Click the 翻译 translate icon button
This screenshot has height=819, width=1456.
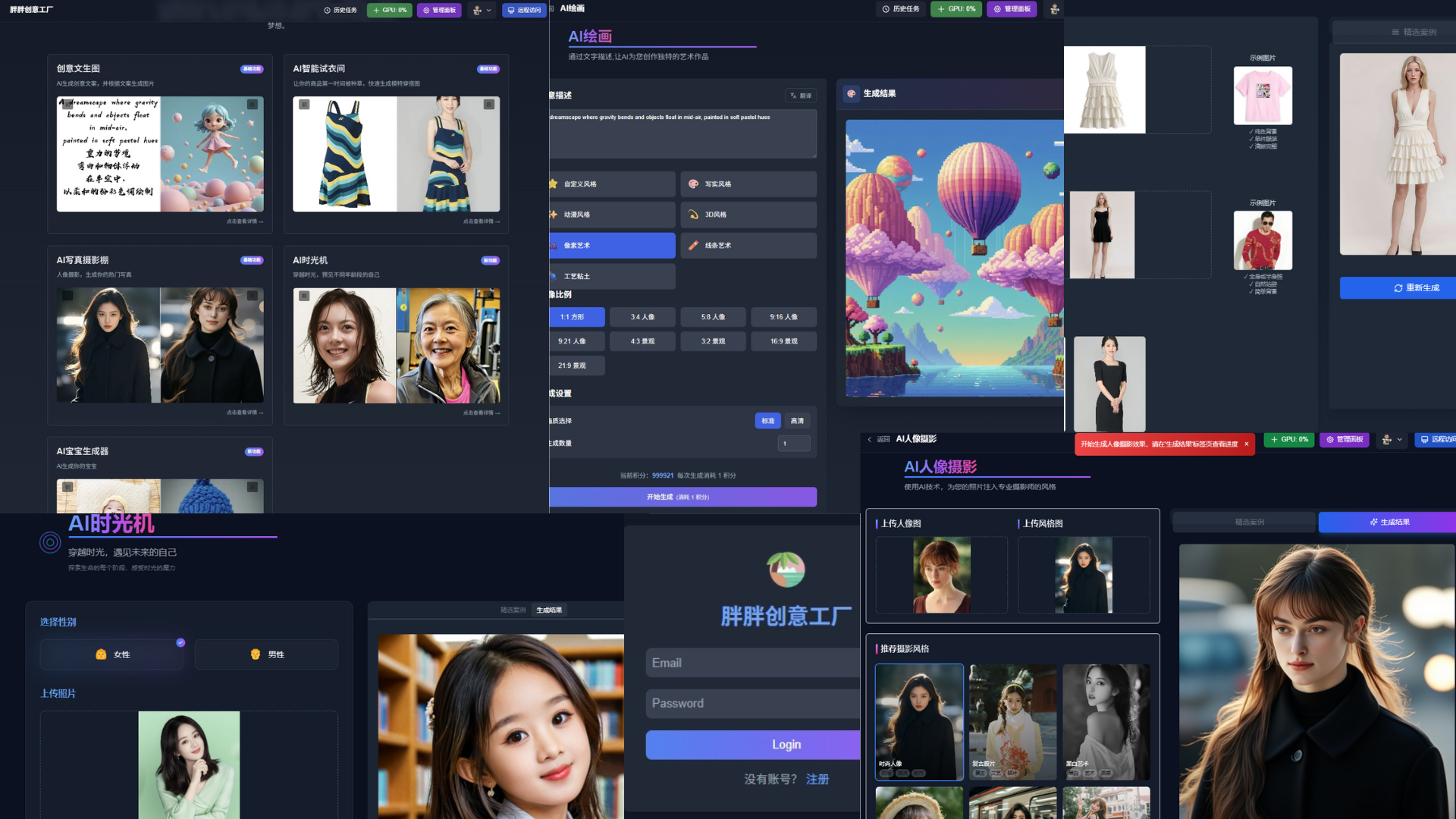point(800,96)
